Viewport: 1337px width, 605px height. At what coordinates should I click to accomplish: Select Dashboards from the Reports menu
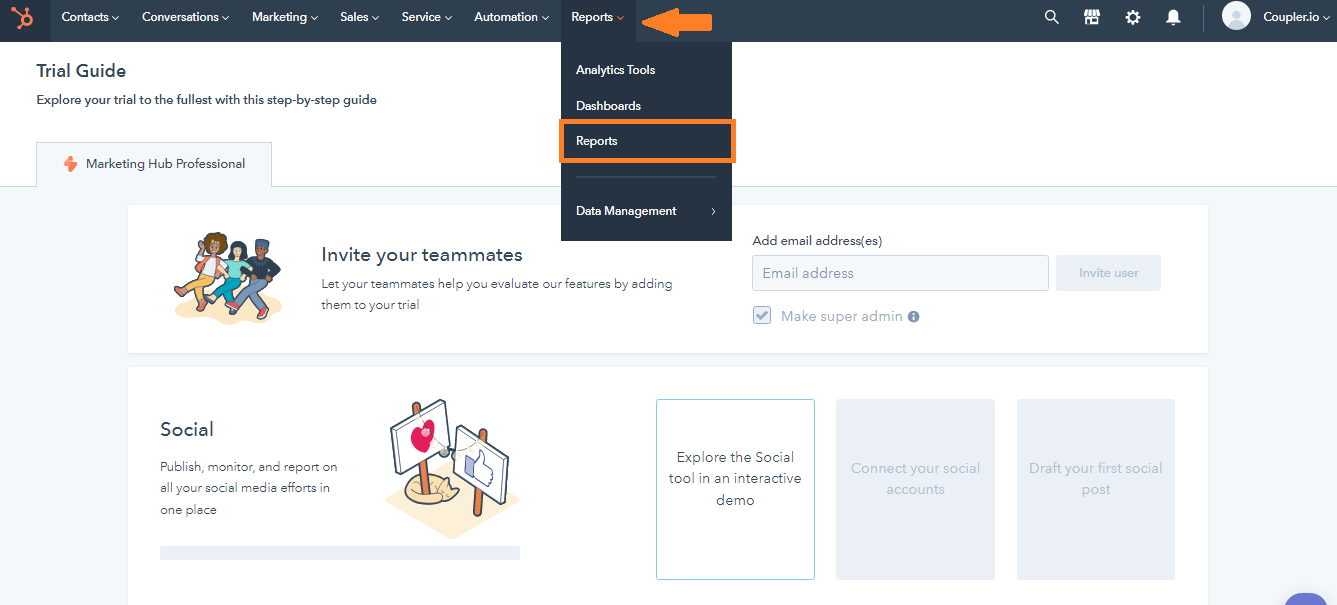pos(608,105)
